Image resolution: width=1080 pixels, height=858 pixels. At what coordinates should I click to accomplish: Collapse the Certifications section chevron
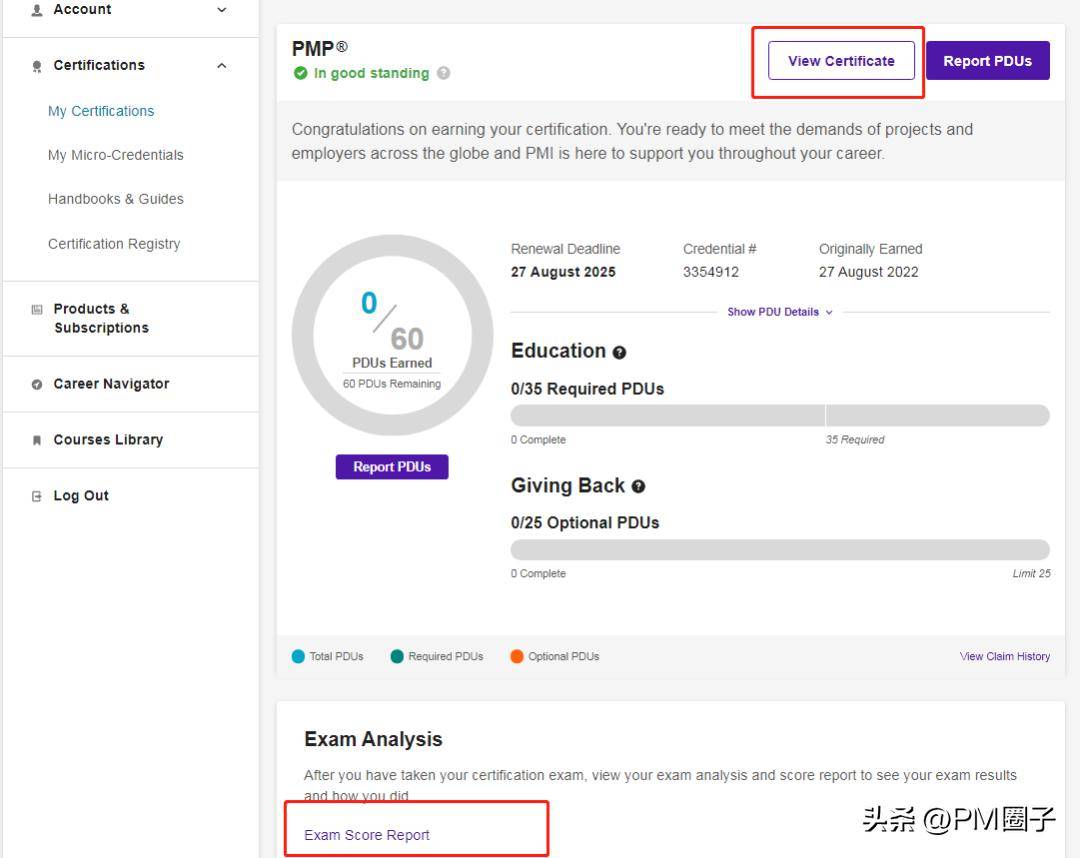tap(222, 65)
